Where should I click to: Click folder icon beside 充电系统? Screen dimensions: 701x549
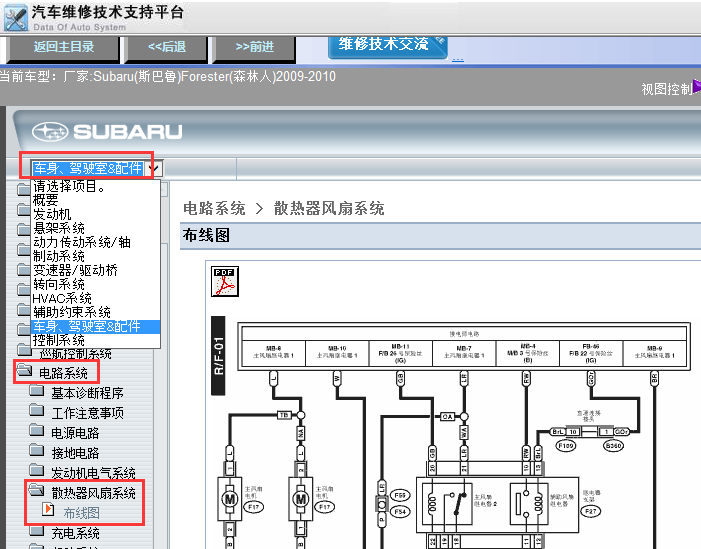click(x=37, y=531)
